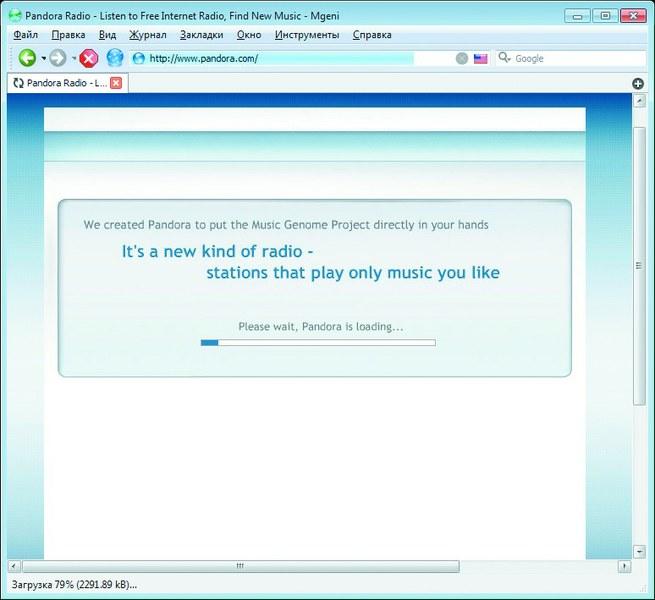The width and height of the screenshot is (655, 600).
Task: Click the blue globe home icon
Action: click(x=115, y=58)
